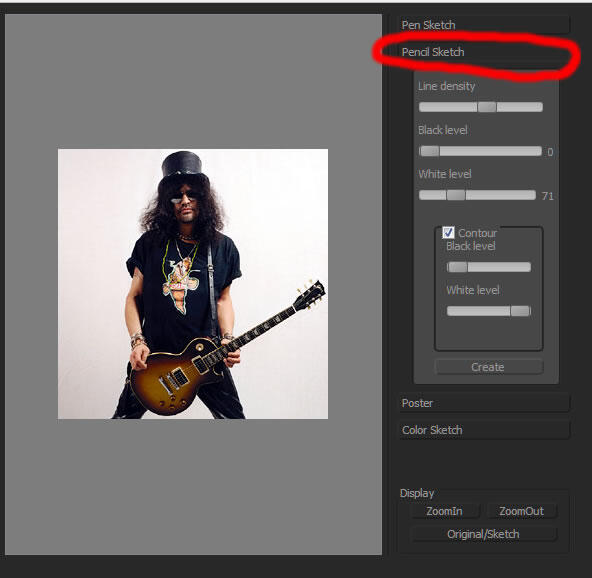Click the White level slider showing 71
Screen dimensions: 592x578
point(477,195)
